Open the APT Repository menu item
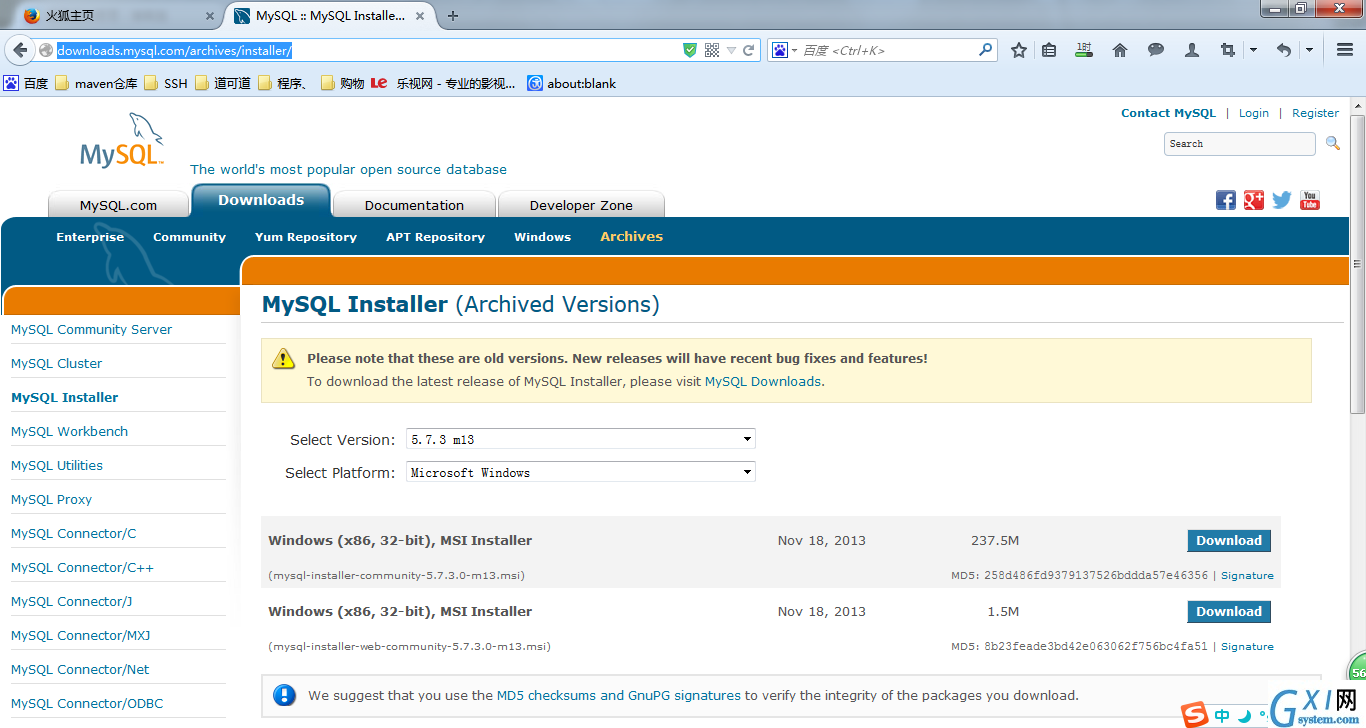This screenshot has width=1366, height=728. point(435,237)
